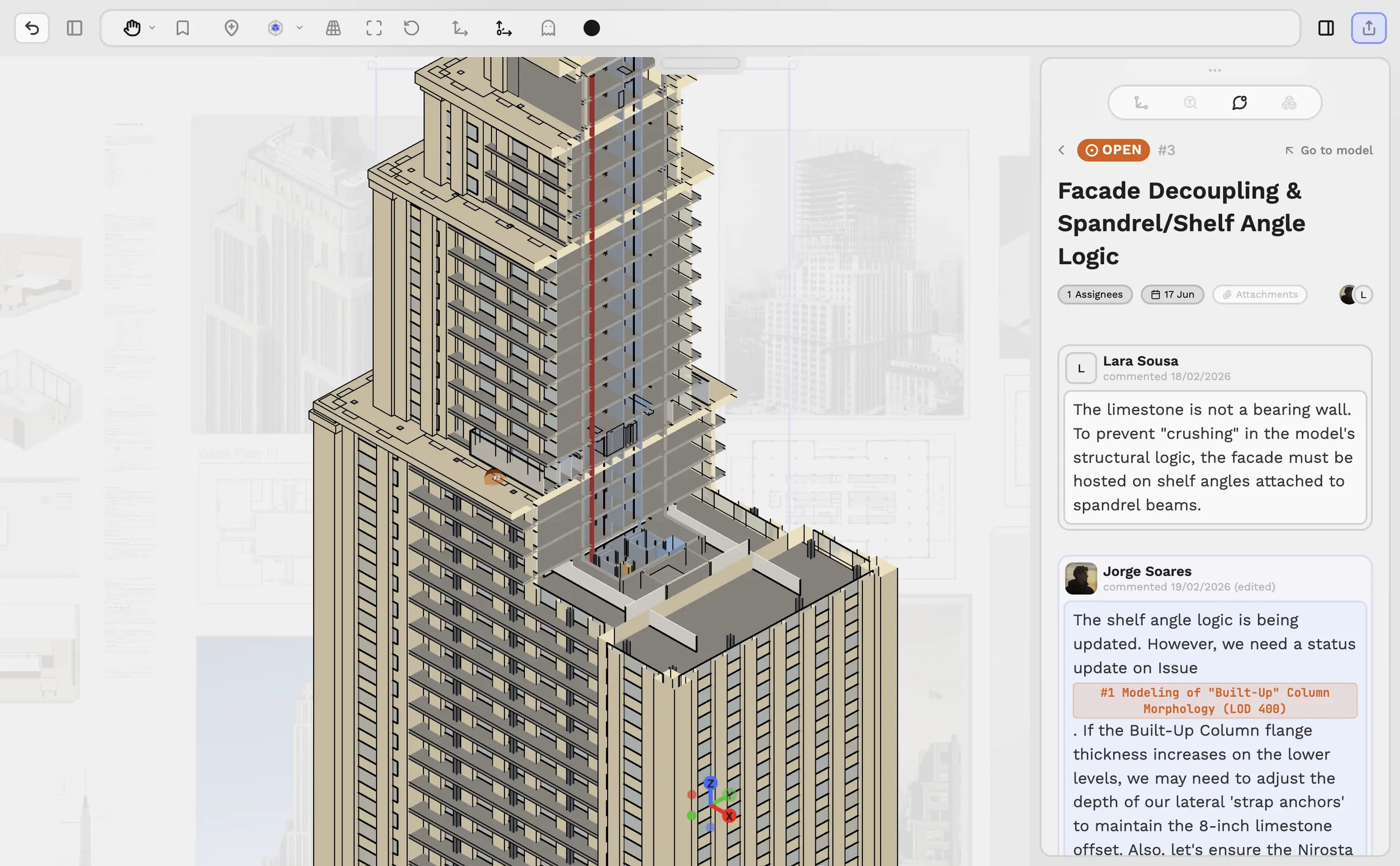Click the Attachments button
The image size is (1400, 866).
(1260, 295)
